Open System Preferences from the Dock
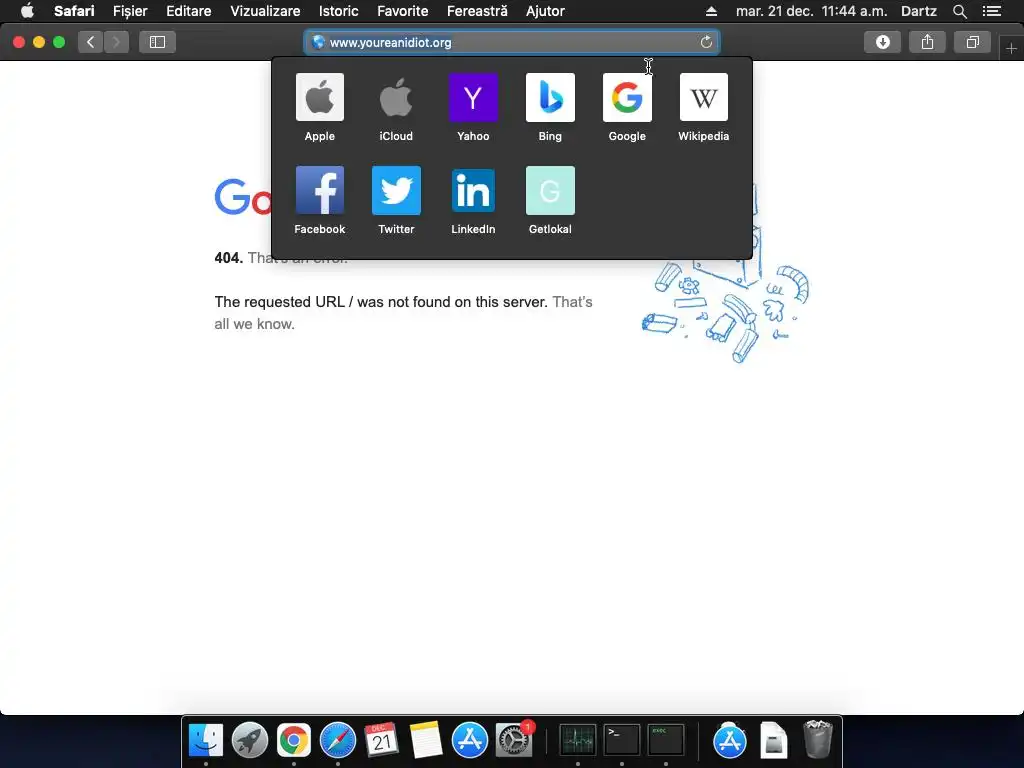The width and height of the screenshot is (1024, 768). coord(514,741)
